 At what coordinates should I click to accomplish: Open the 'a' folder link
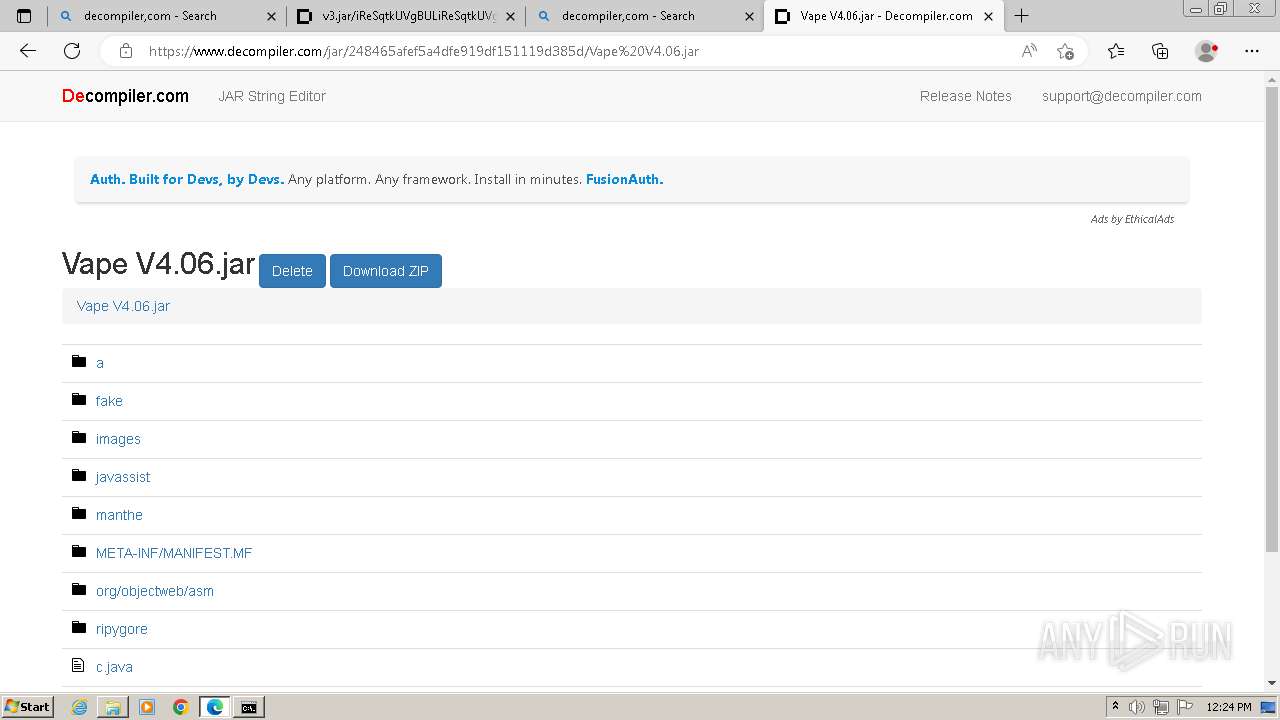[100, 363]
